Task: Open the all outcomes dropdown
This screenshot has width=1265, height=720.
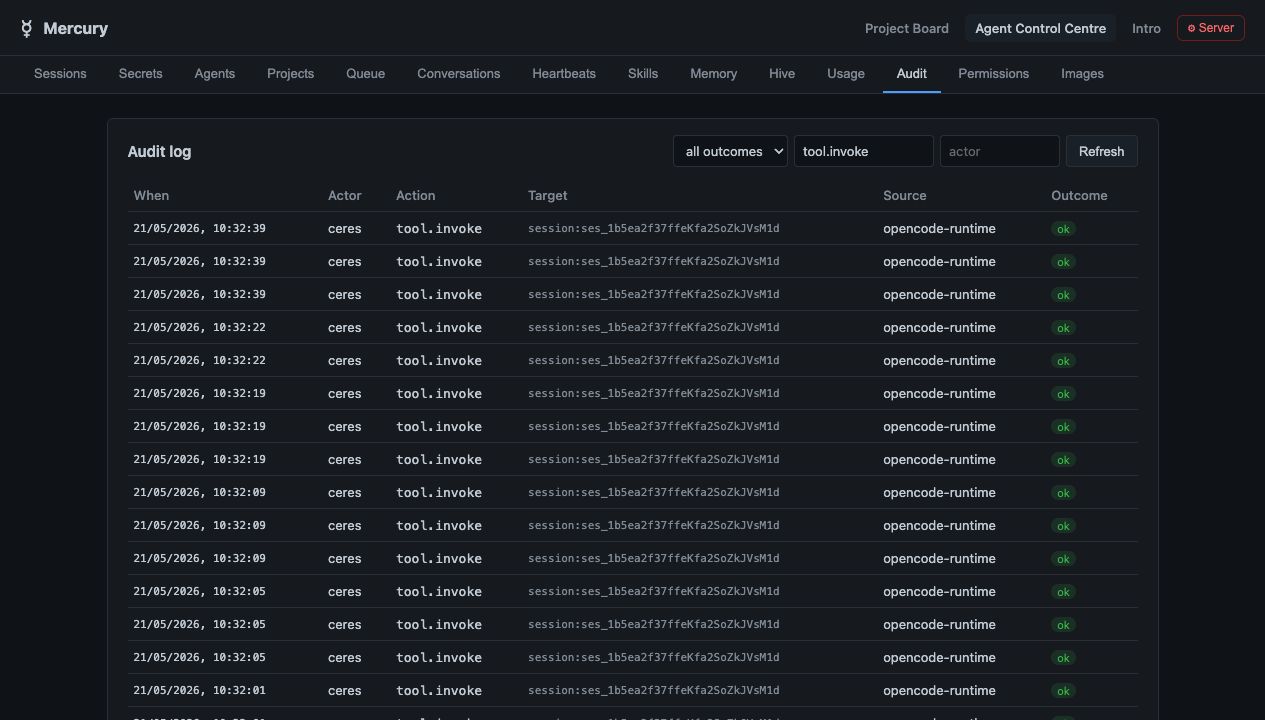Action: (730, 151)
